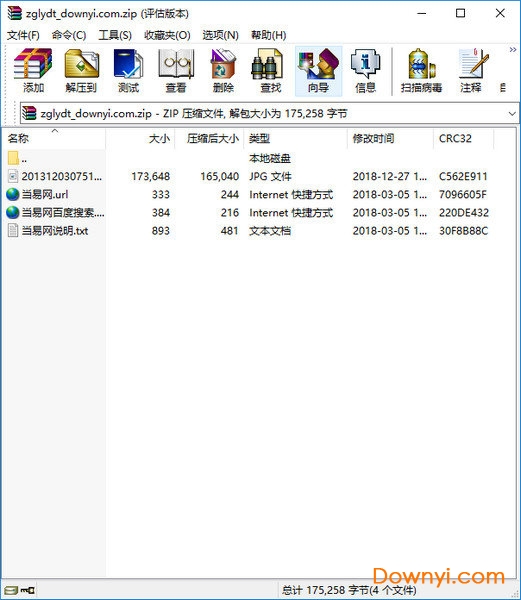Sort by the 修改时间 column header
Image resolution: width=521 pixels, height=600 pixels.
[x=391, y=139]
